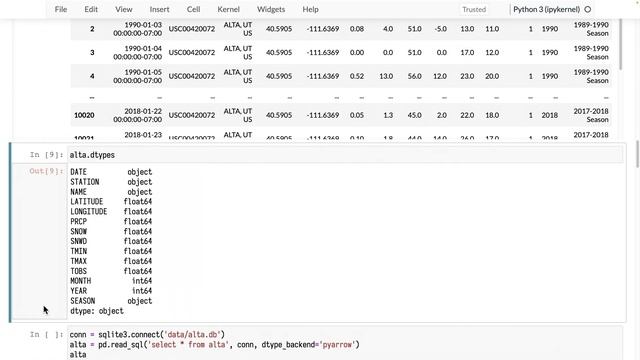Open the Cell menu
This screenshot has width=640, height=360.
193,9
